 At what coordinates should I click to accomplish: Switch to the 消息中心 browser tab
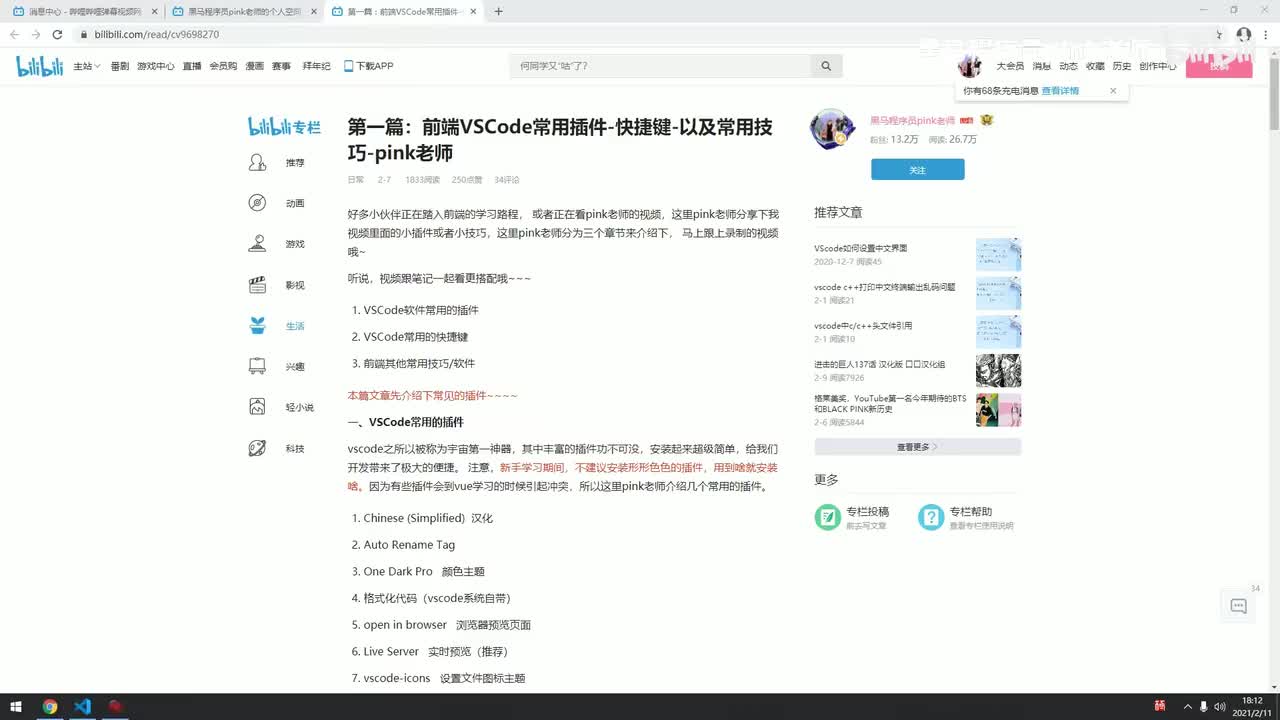pyautogui.click(x=84, y=12)
